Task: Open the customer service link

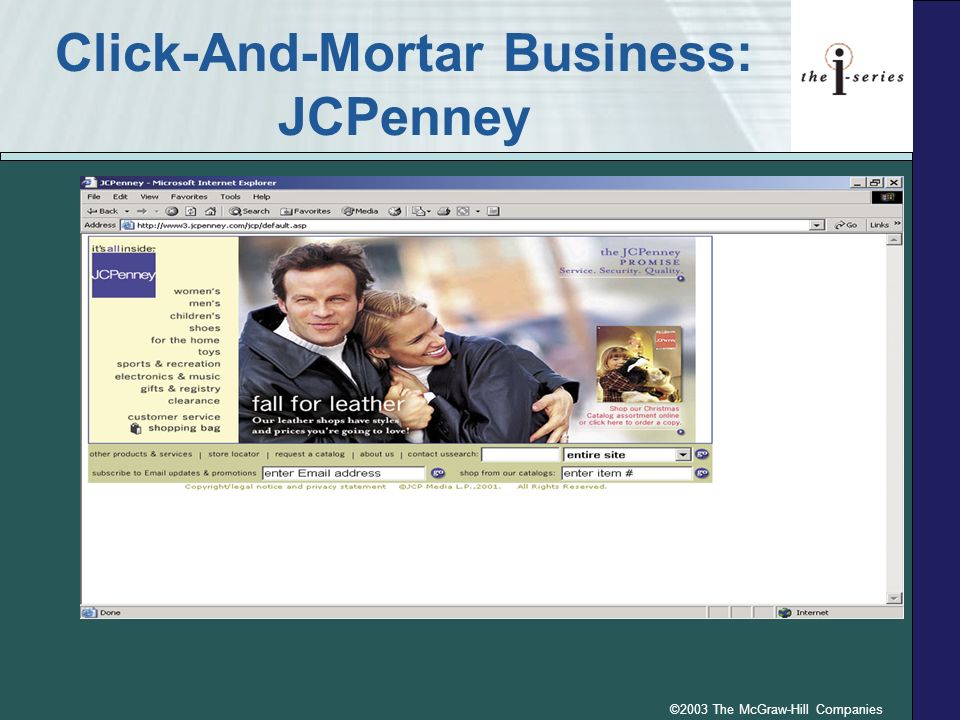Action: pos(174,417)
